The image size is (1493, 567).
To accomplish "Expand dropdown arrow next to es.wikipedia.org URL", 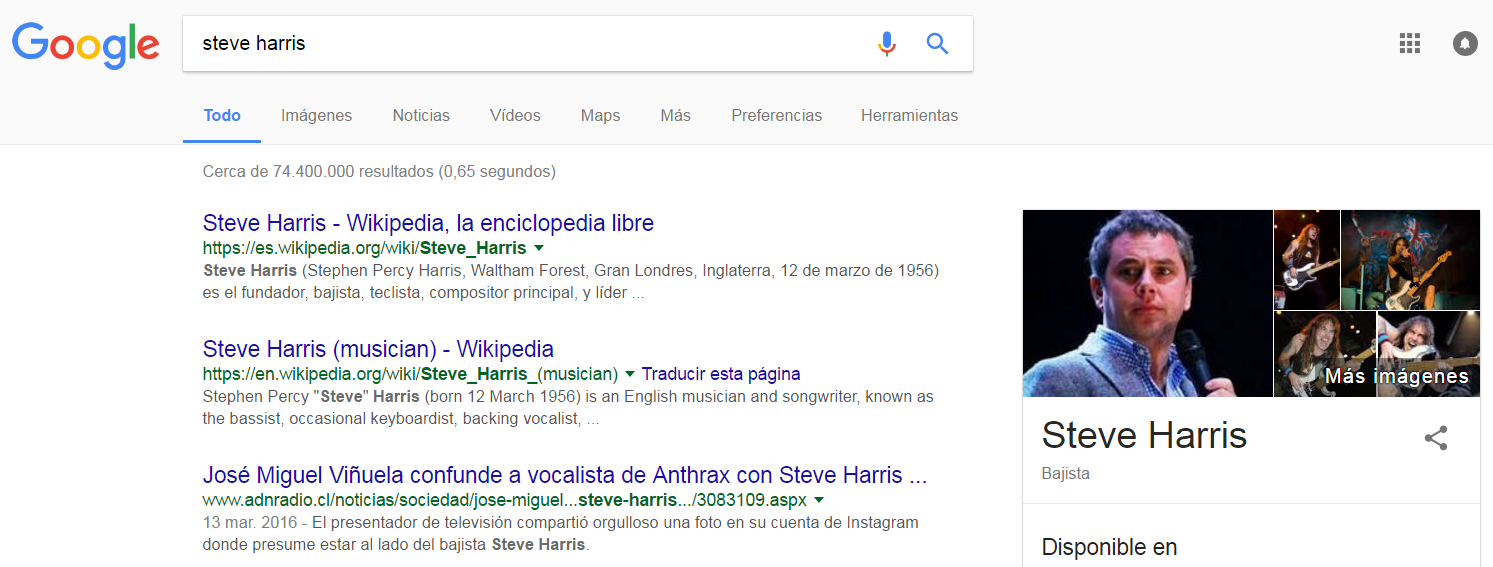I will [539, 248].
